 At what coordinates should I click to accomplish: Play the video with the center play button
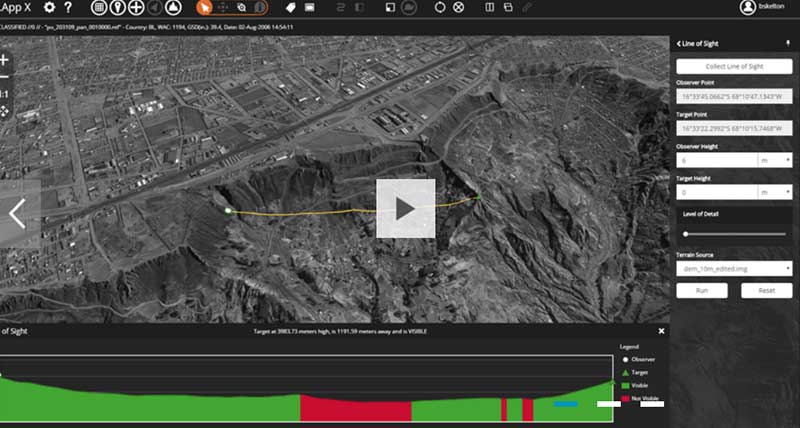click(405, 208)
